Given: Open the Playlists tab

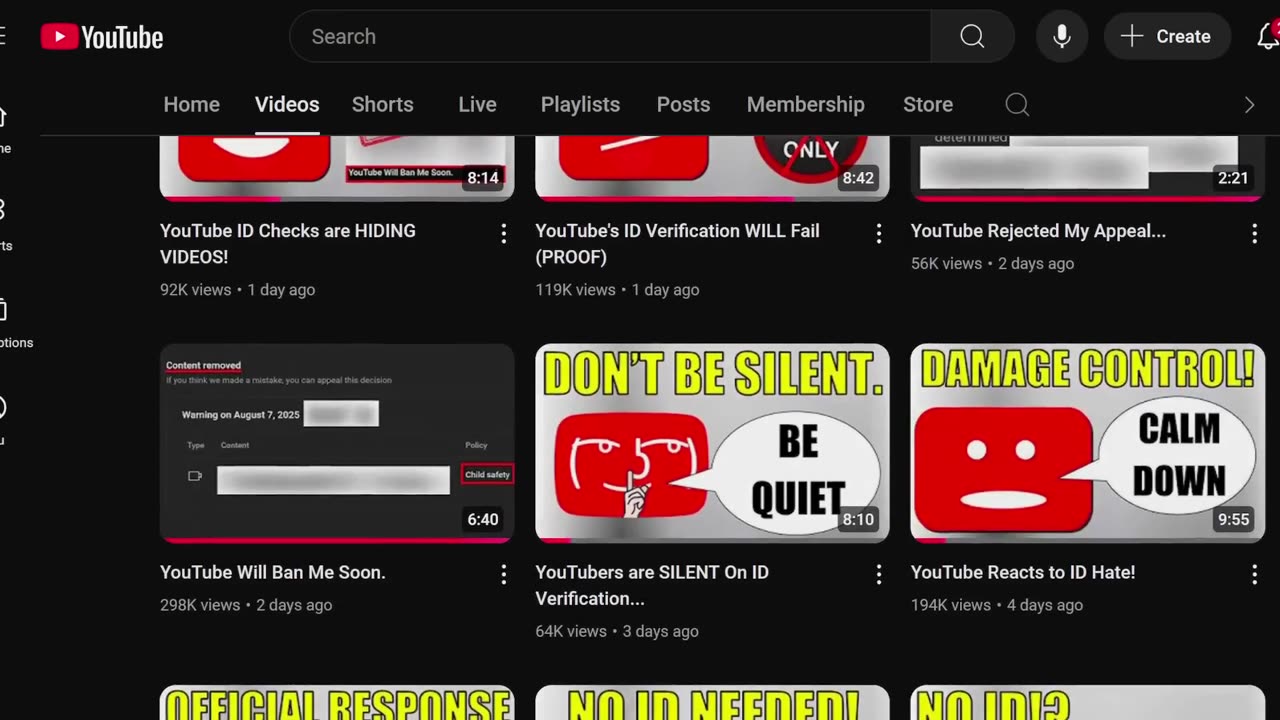Looking at the screenshot, I should click(580, 104).
